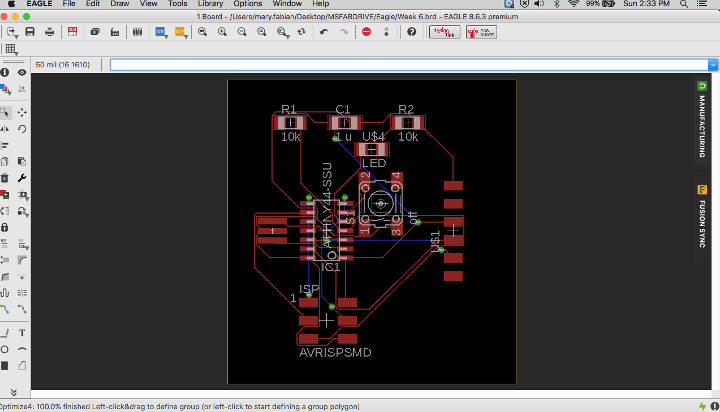Open the manufacturing factory icon
720x412 pixels.
click(x=115, y=32)
